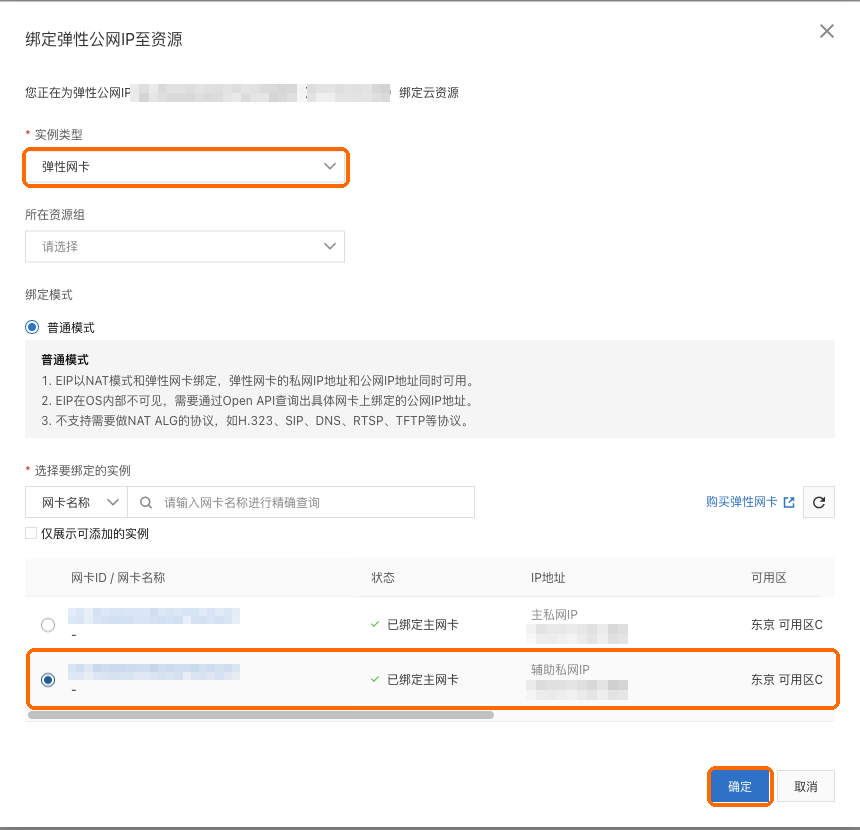Click the dialog title 绑定弹性公网IP至资源
This screenshot has width=860, height=830.
tap(104, 39)
